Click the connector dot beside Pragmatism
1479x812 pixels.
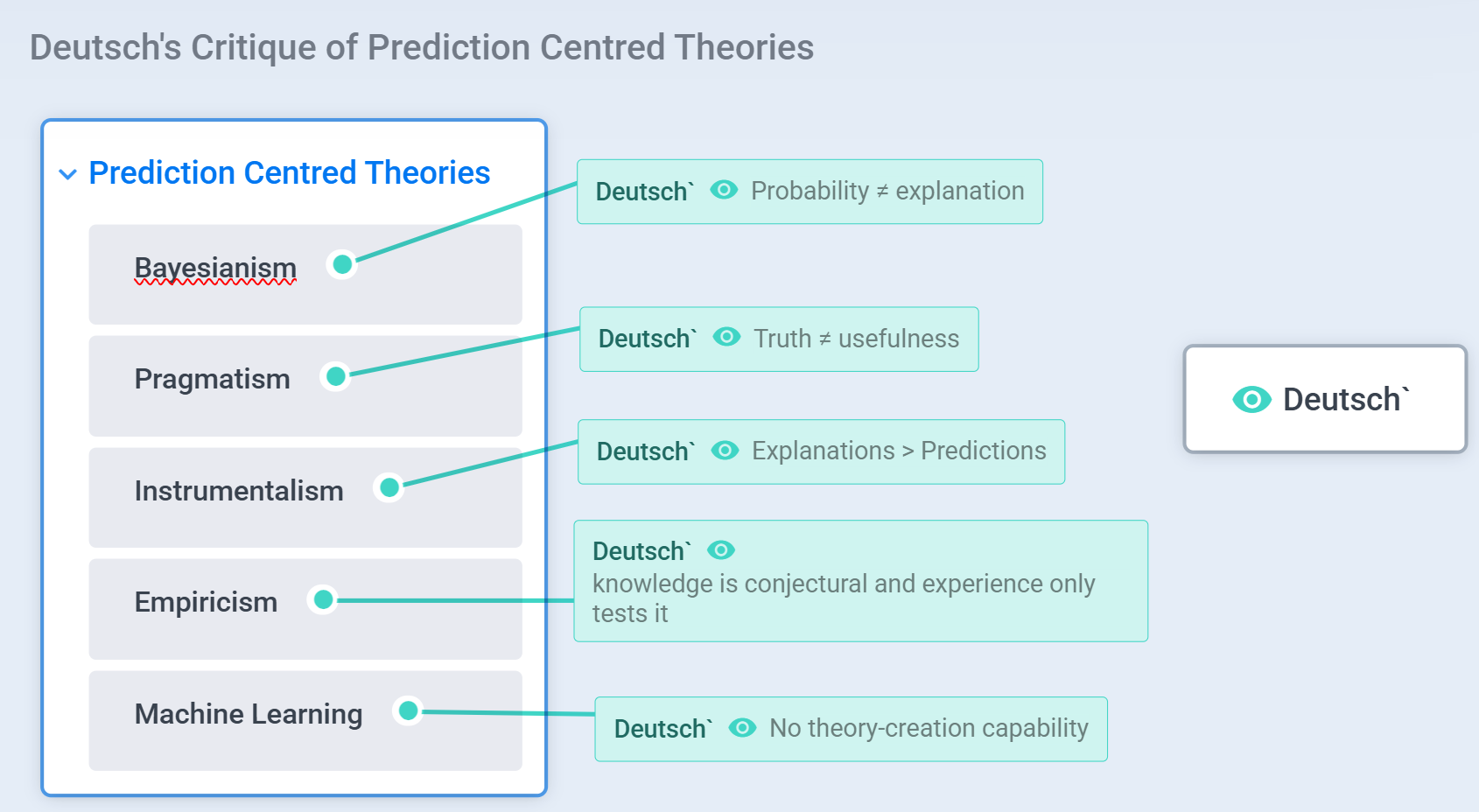pos(335,376)
